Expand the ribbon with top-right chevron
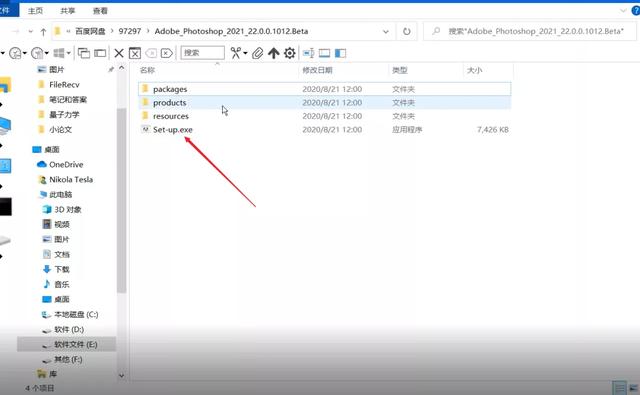Screen dimensions: 640x395 pos(623,11)
